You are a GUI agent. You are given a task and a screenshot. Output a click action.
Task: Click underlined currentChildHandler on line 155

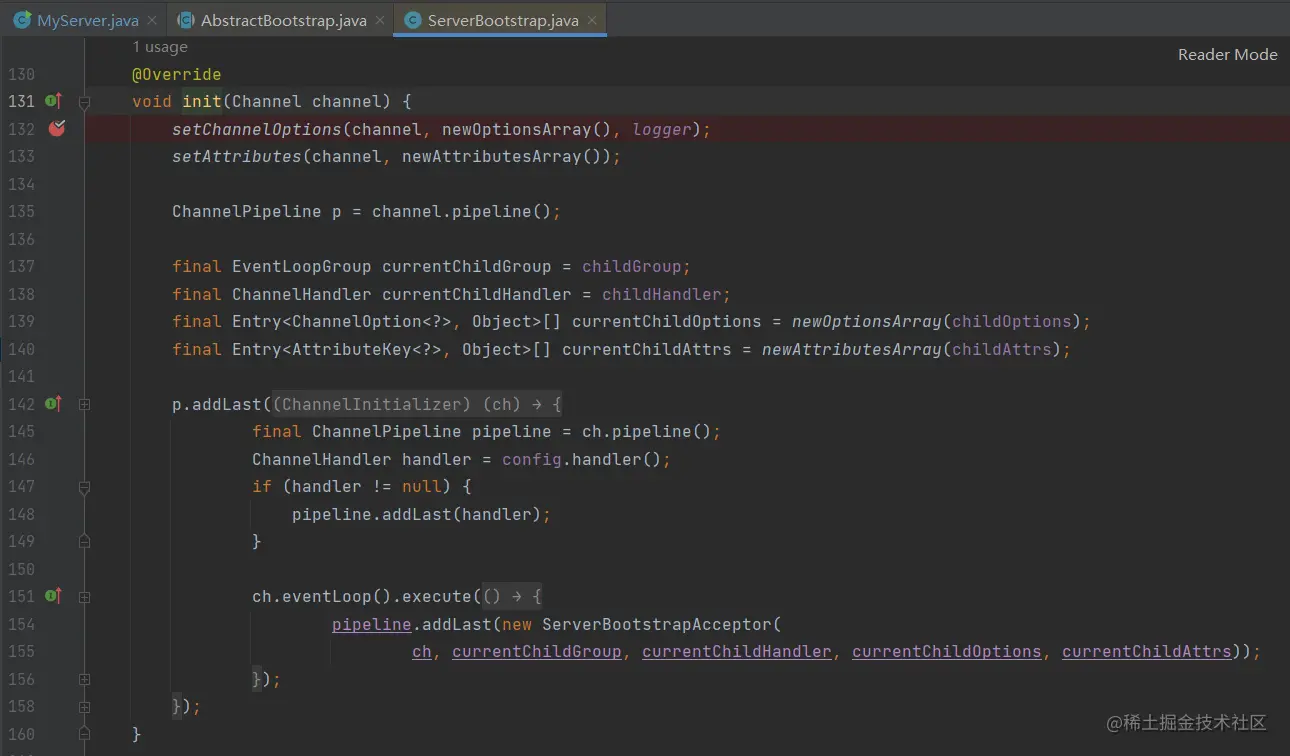point(737,651)
